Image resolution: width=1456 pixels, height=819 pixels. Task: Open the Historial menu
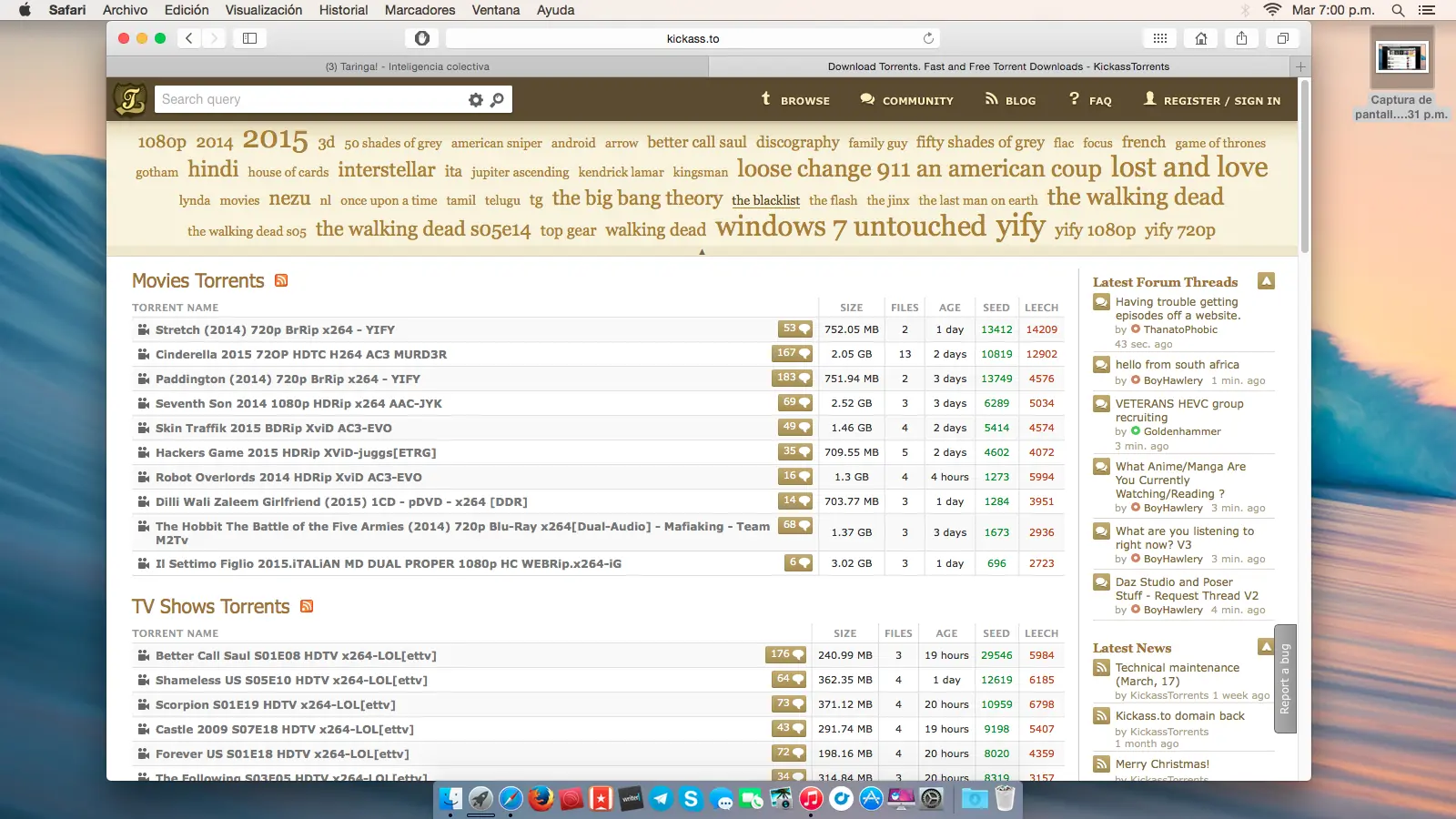(343, 10)
